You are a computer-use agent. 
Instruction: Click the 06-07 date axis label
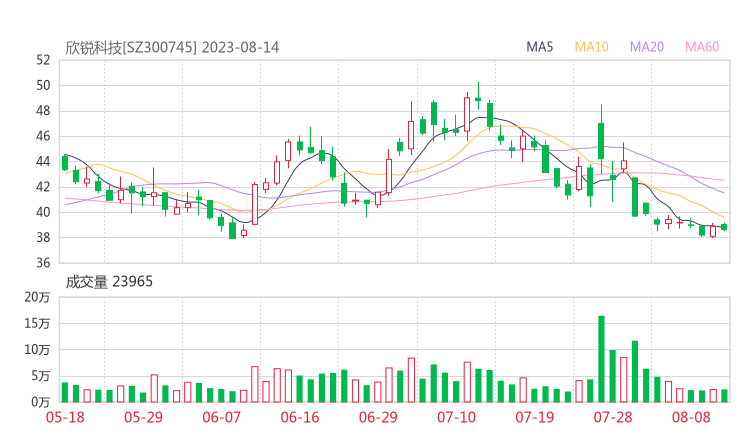click(x=221, y=417)
